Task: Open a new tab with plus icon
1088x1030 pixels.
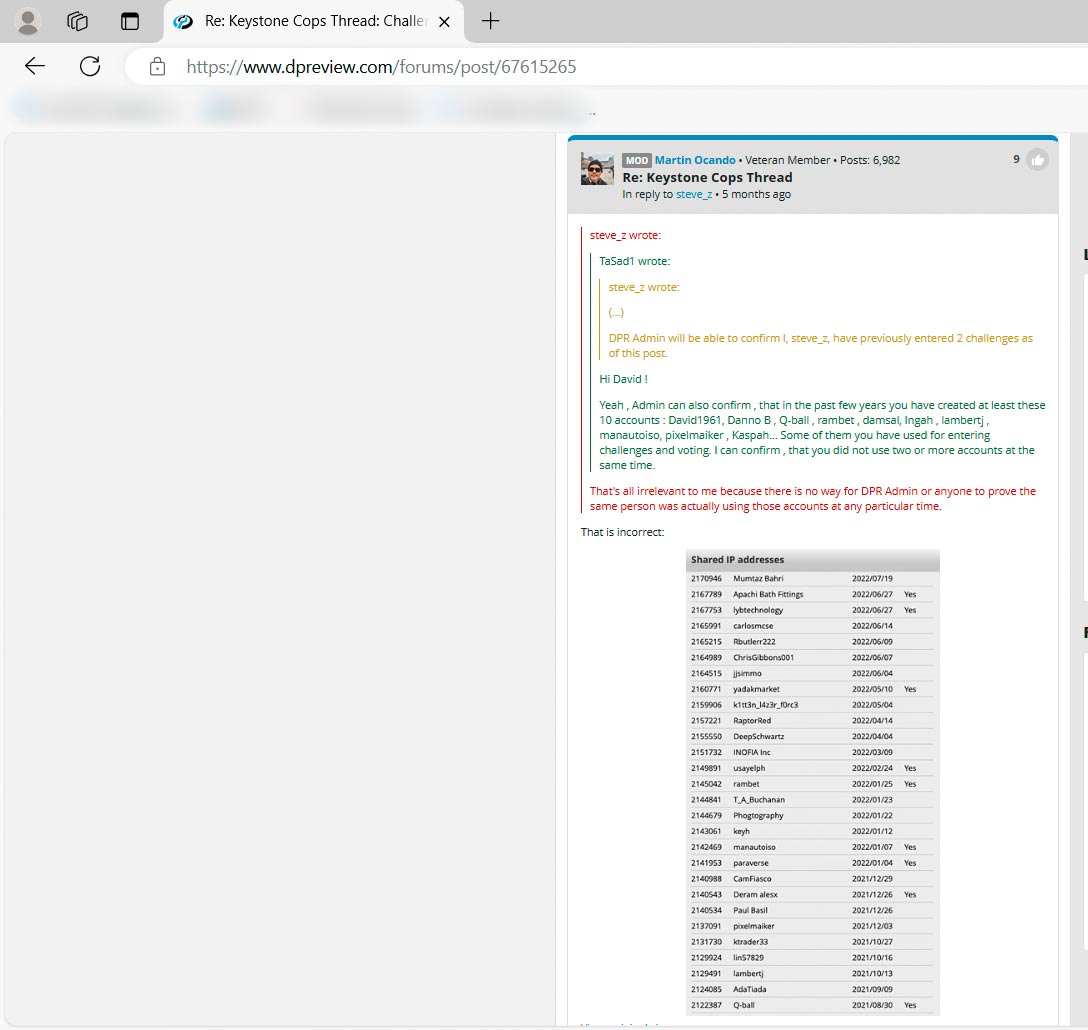Action: (x=490, y=21)
